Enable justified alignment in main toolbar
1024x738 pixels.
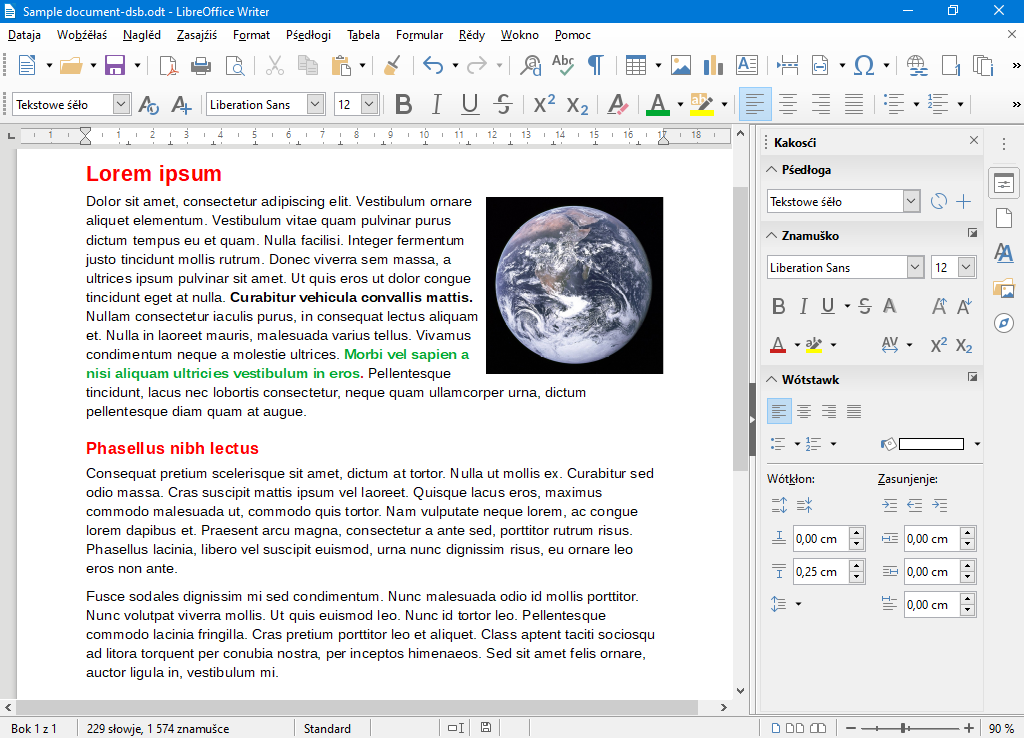pos(854,104)
